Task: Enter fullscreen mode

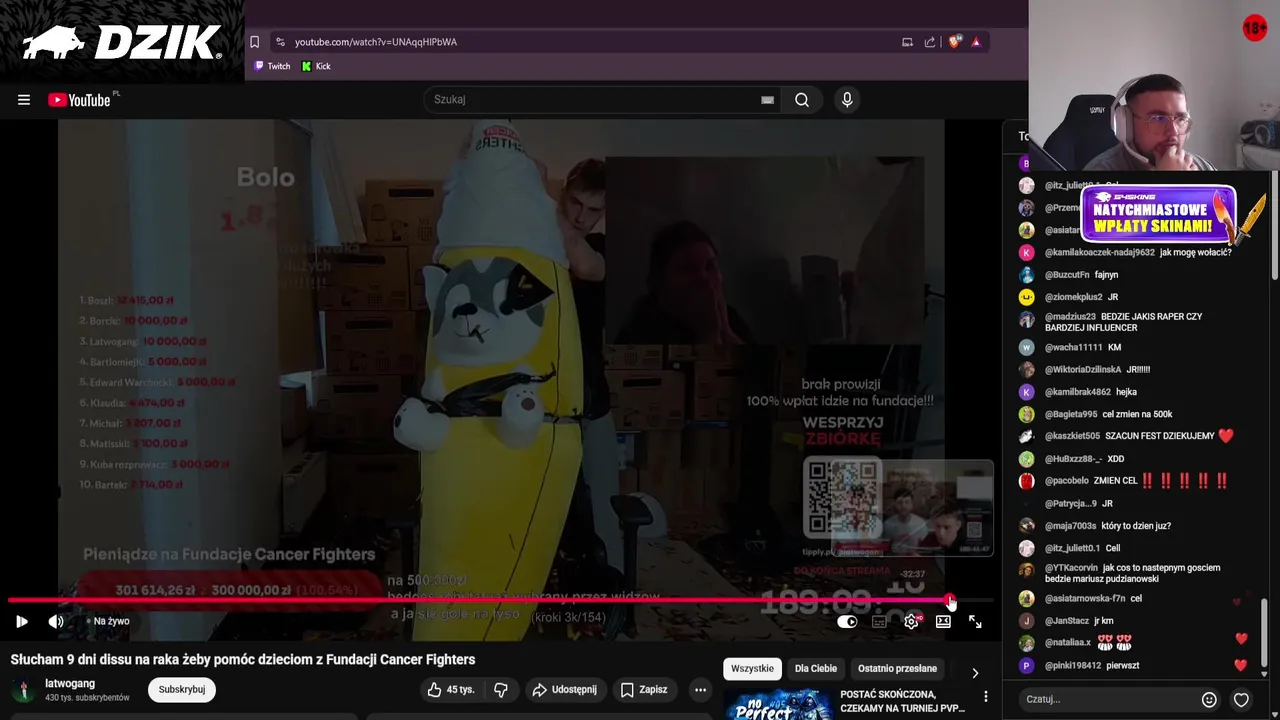Action: point(975,622)
